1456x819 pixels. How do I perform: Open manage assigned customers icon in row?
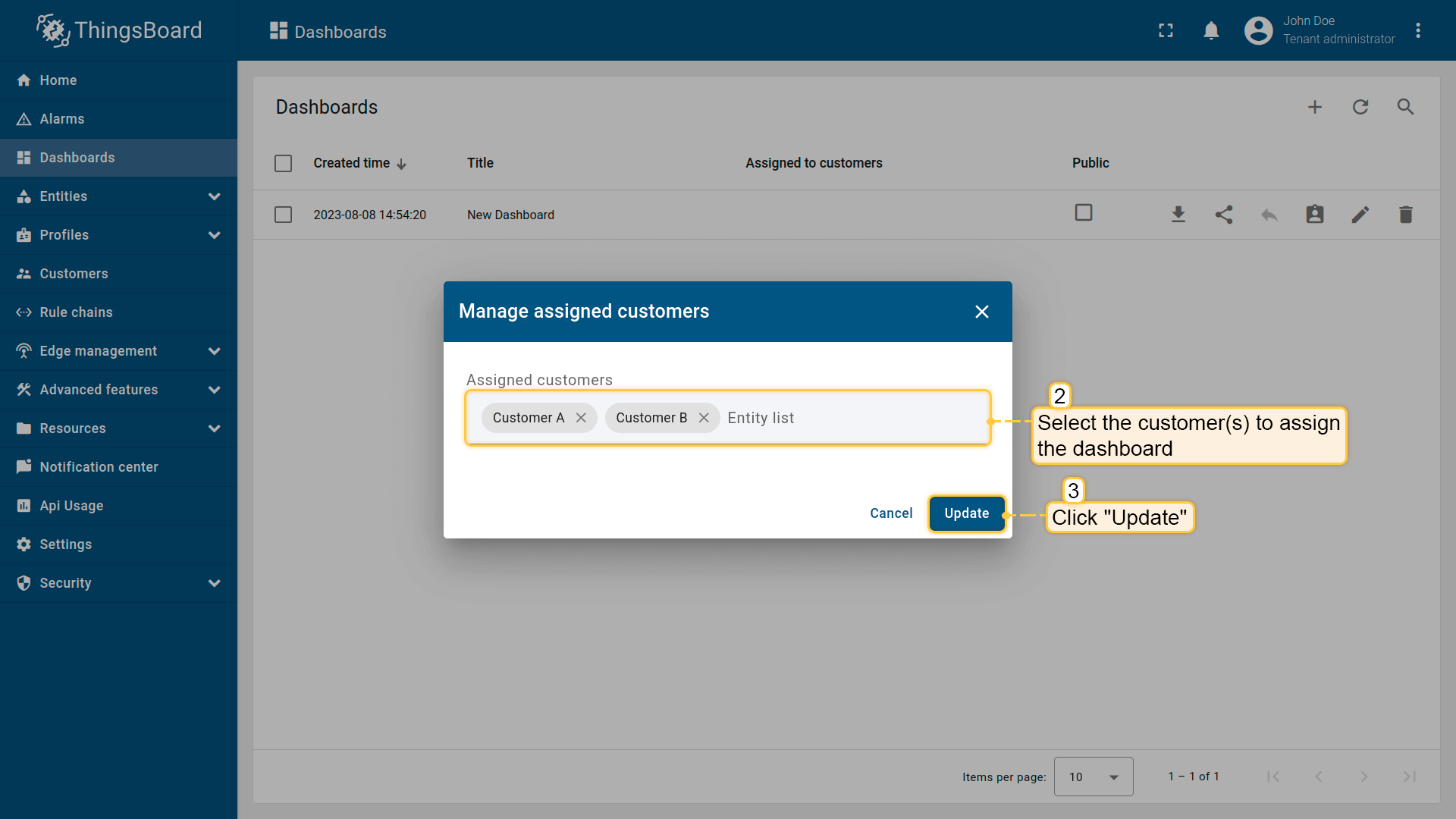click(x=1314, y=215)
